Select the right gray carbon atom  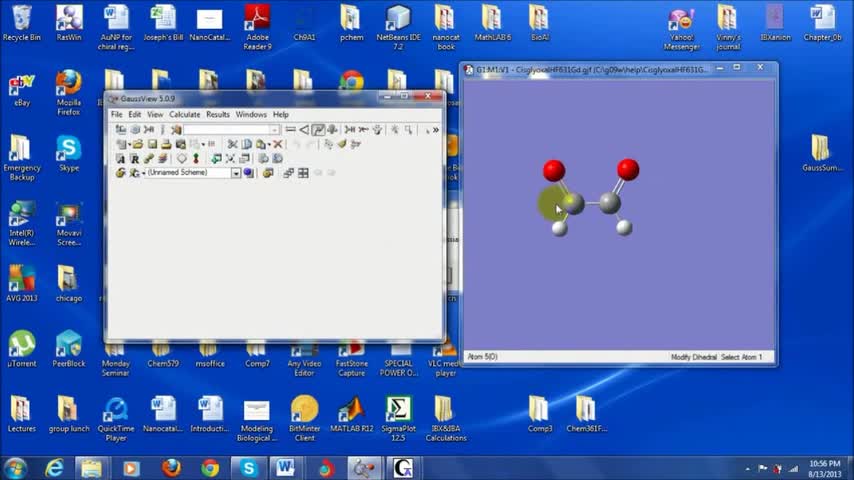tap(609, 203)
